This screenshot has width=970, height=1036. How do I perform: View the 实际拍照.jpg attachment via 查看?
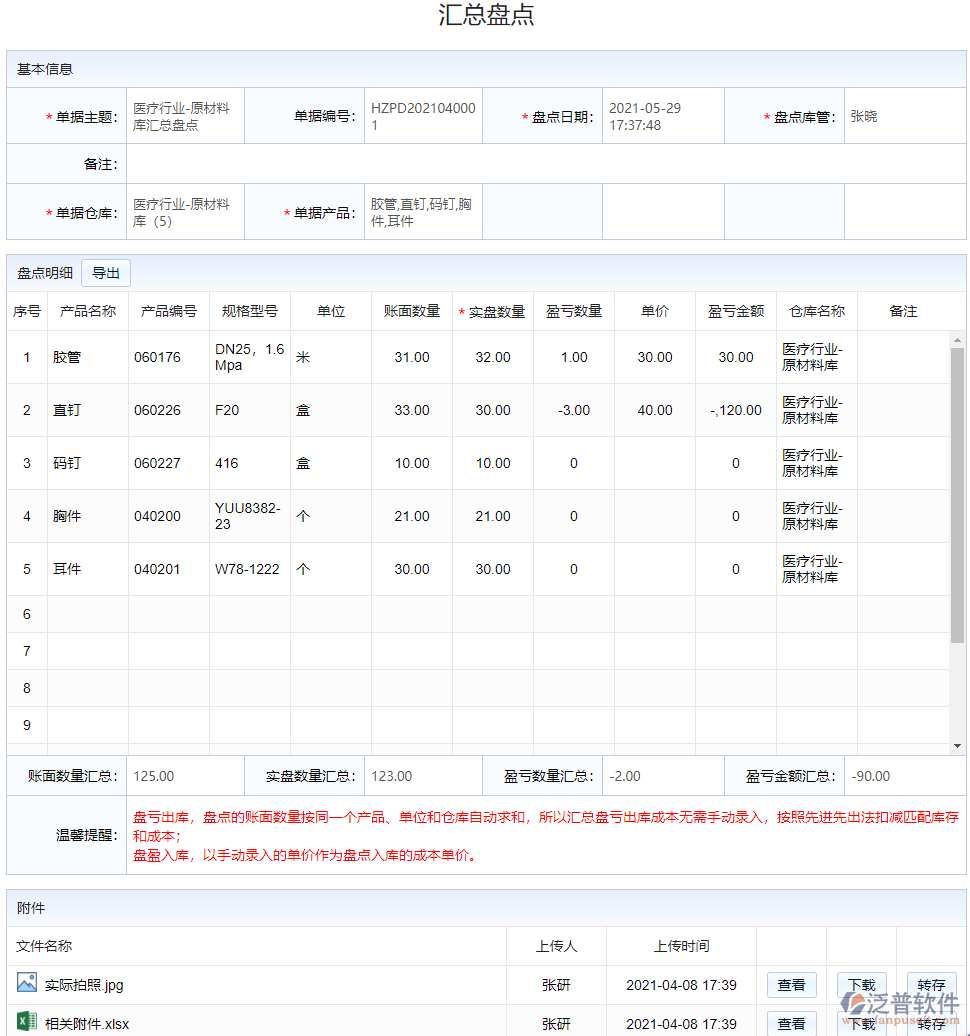tap(791, 985)
